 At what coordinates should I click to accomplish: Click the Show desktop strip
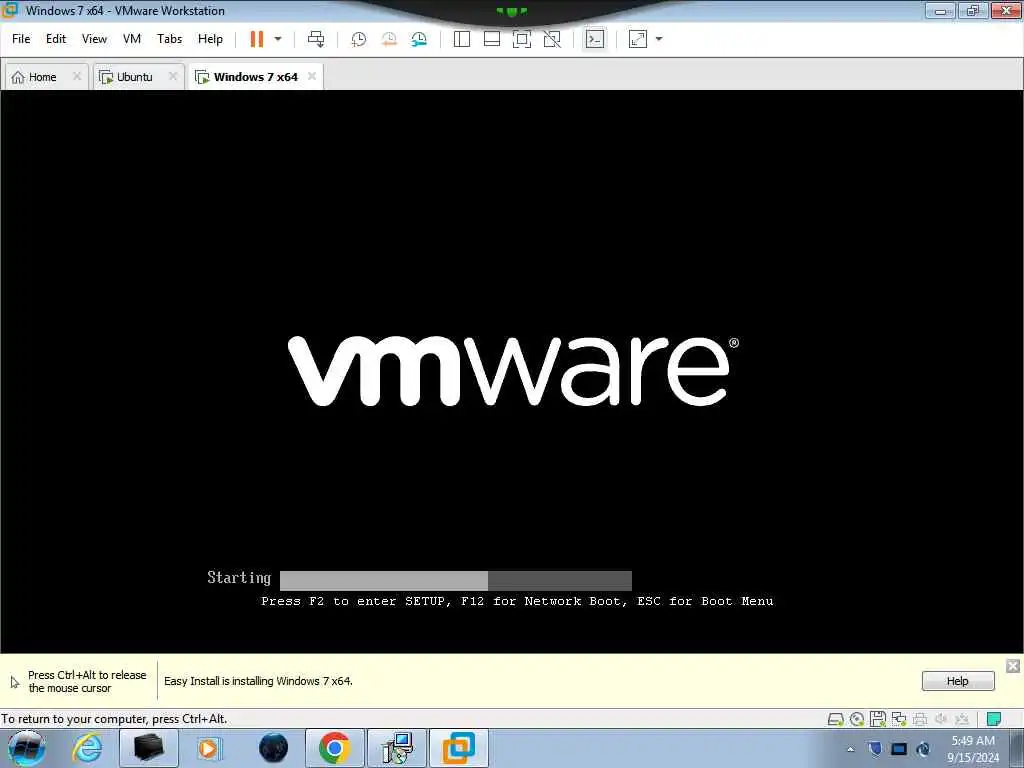tap(1017, 748)
